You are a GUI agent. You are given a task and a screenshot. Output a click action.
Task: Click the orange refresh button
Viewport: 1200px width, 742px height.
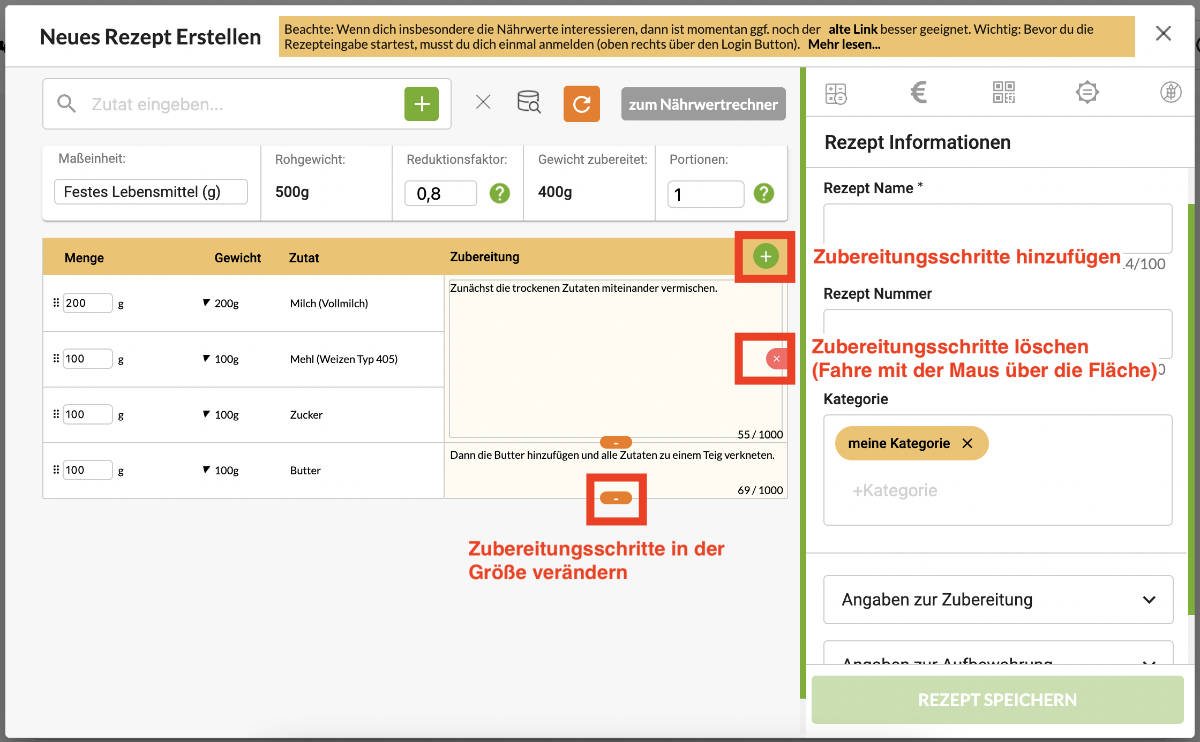pyautogui.click(x=581, y=104)
